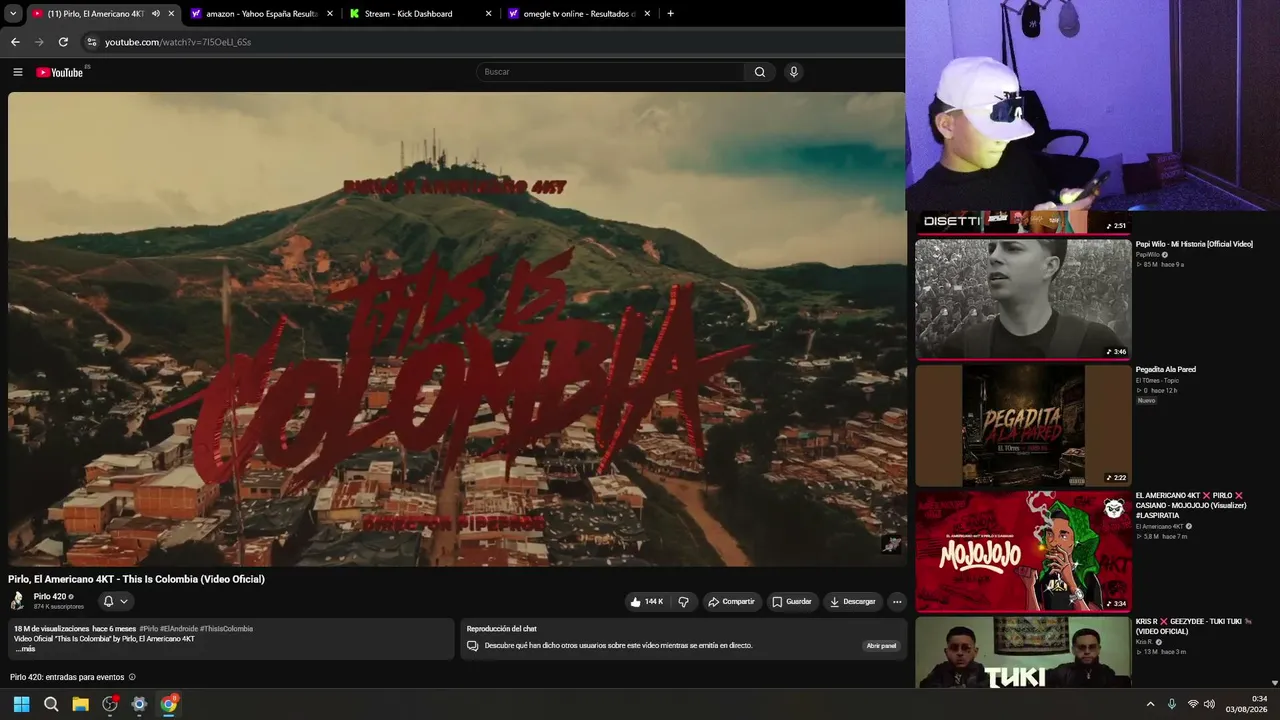Viewport: 1280px width, 720px height.
Task: Toggle the video mini-player corner icon
Action: click(891, 544)
